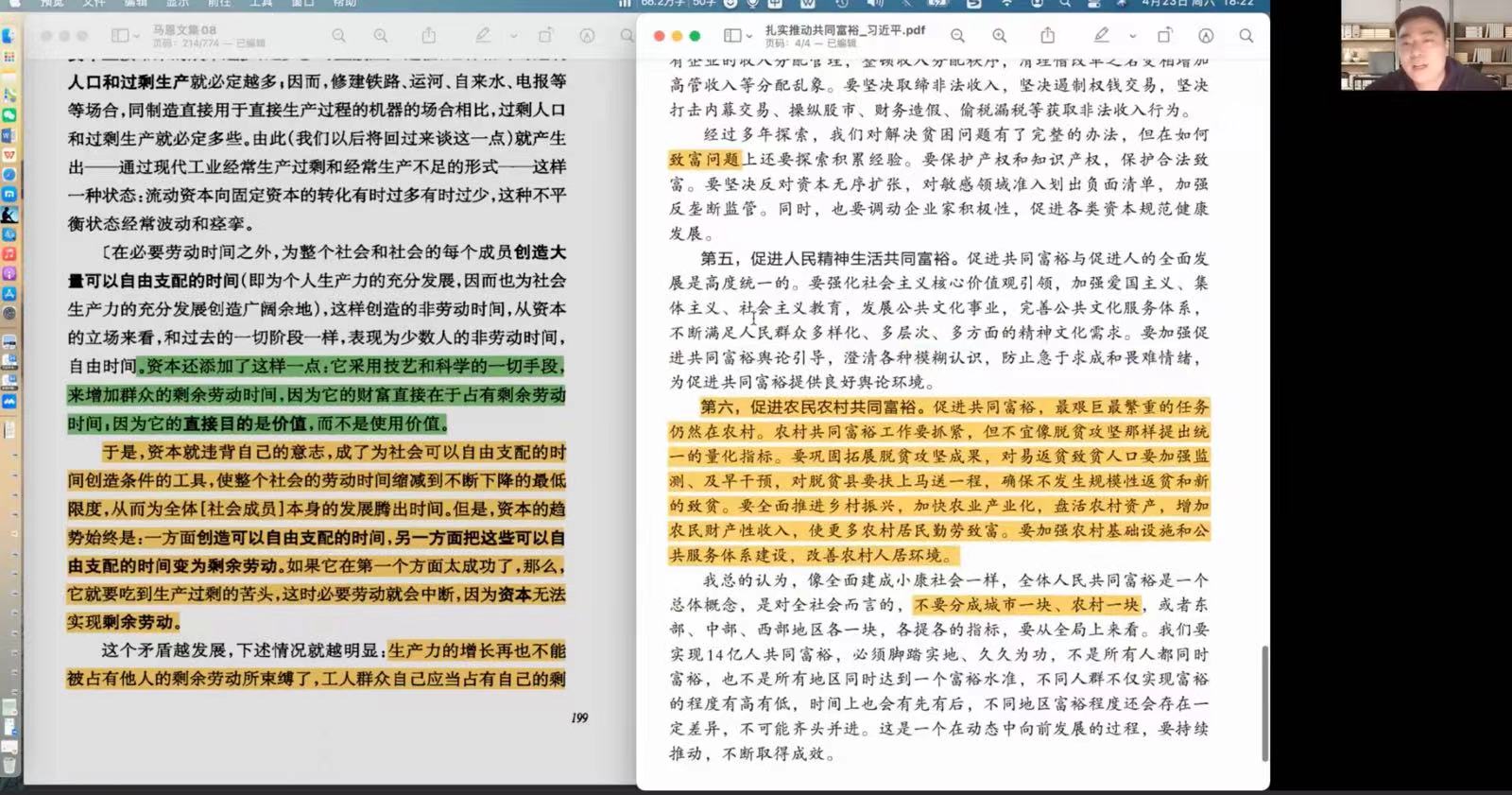Rotate the page in right PDF window
Viewport: 1512px width, 795px height.
pos(1164,36)
